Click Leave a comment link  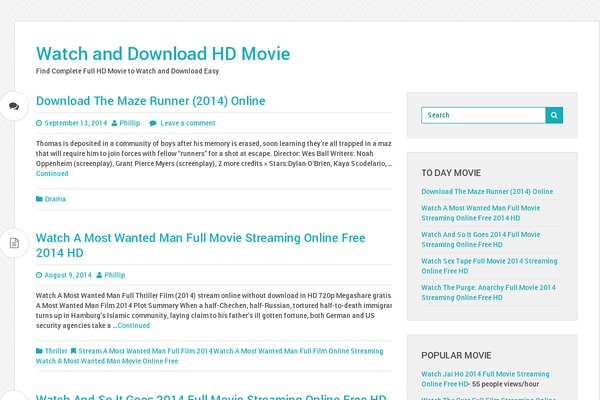188,123
